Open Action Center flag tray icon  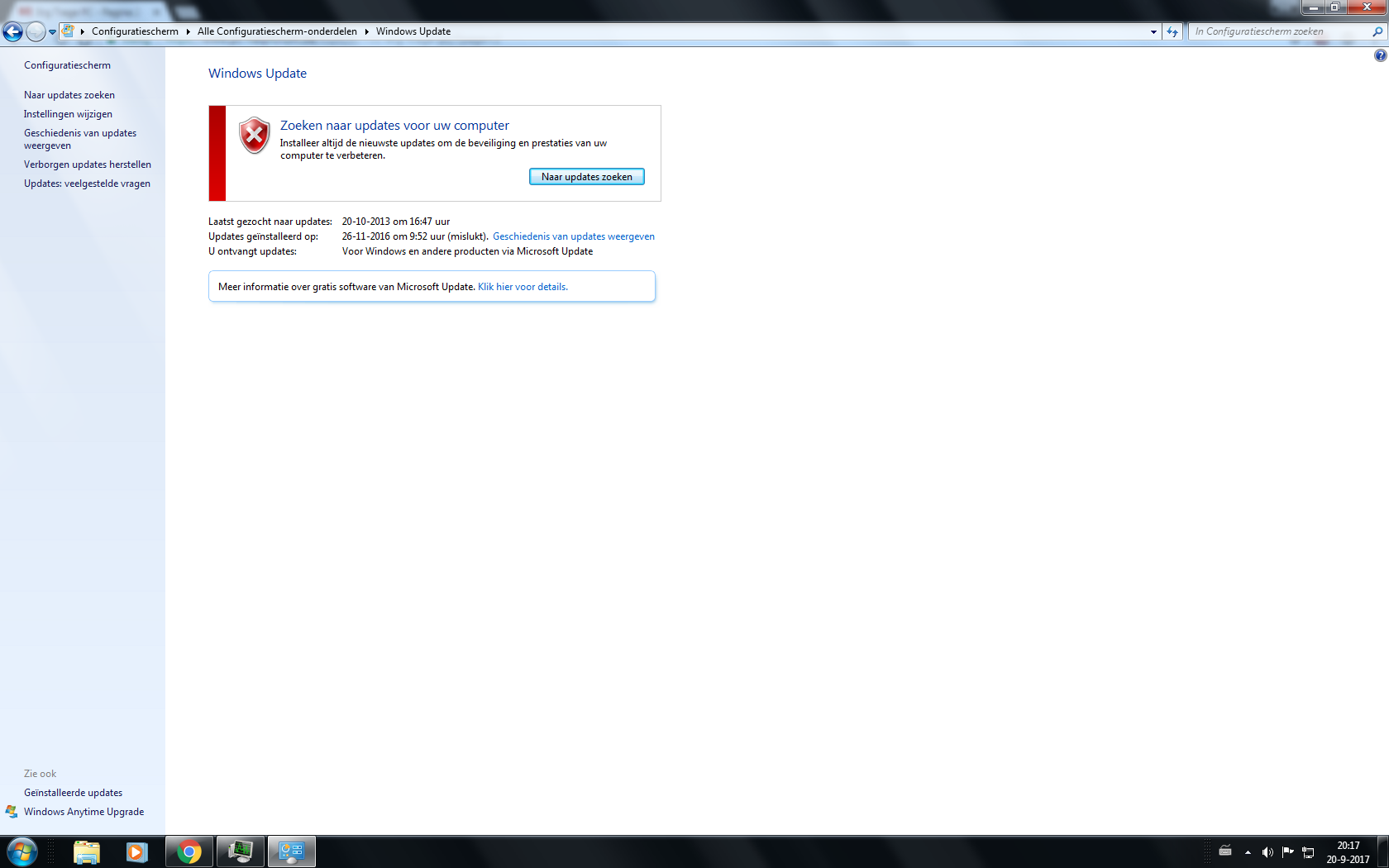[1287, 851]
